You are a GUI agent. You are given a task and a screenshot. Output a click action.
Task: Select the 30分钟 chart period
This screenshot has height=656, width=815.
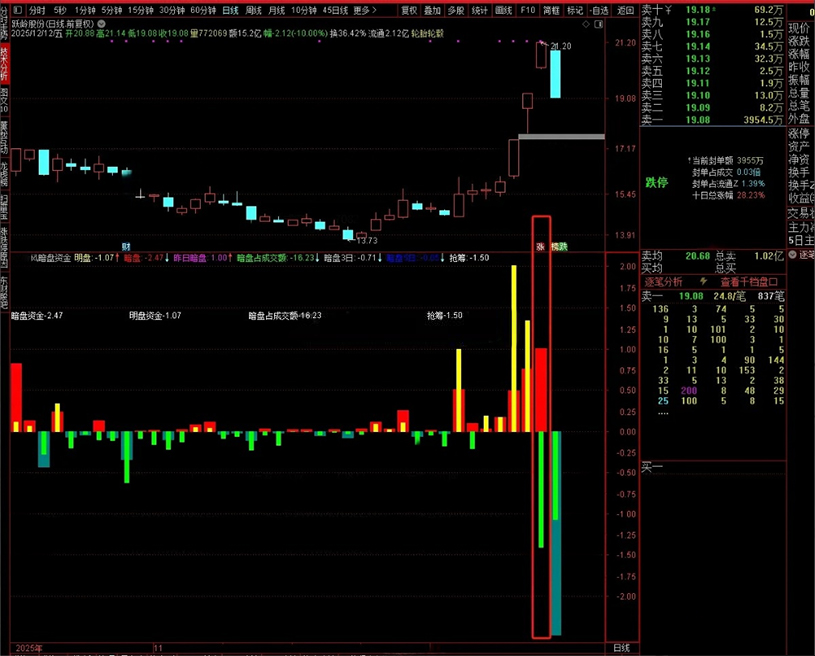[x=172, y=10]
